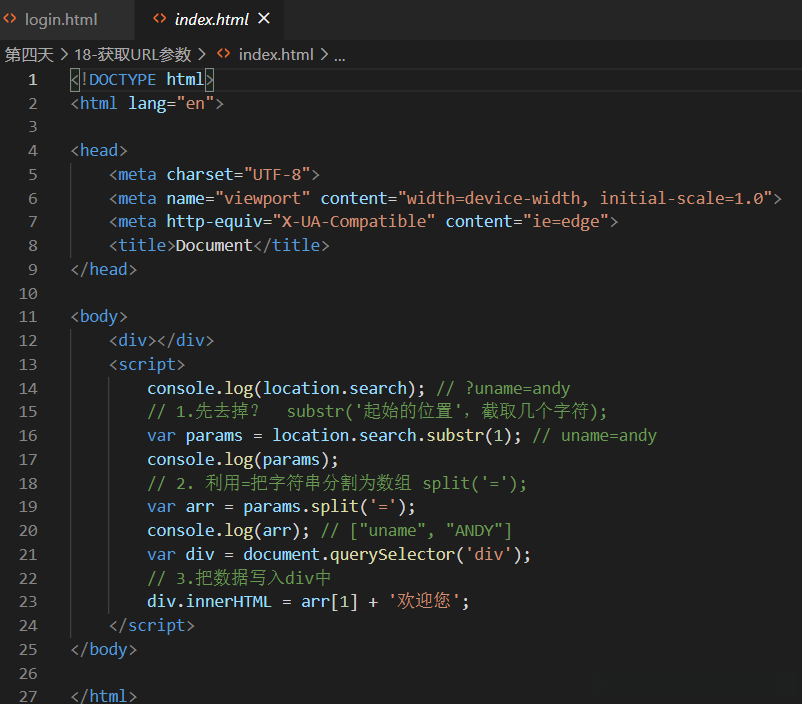Select the index.html editor tab
The height and width of the screenshot is (704, 802).
[211, 19]
